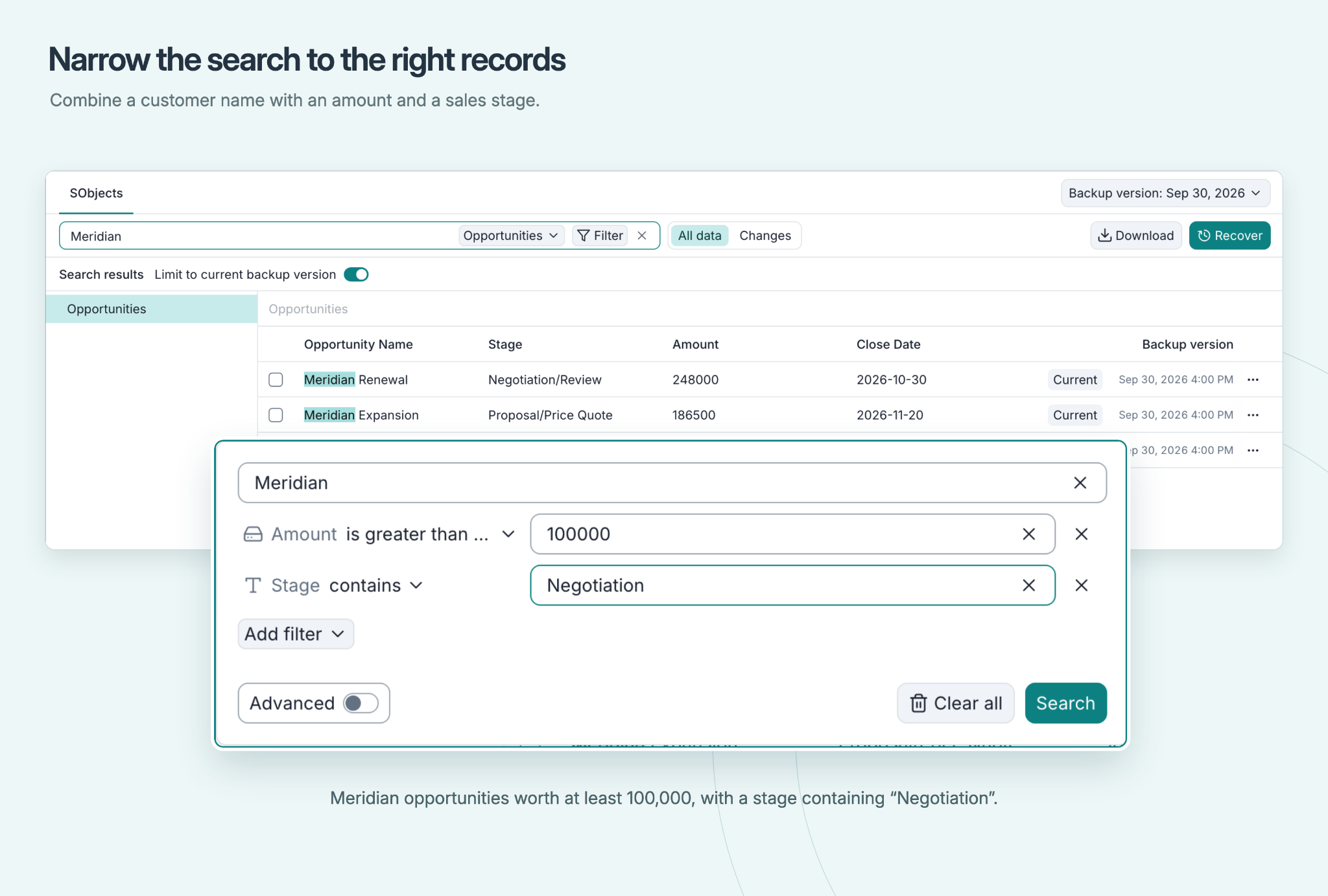
Task: Click the Negotiation/Review stage cell
Action: click(x=545, y=380)
